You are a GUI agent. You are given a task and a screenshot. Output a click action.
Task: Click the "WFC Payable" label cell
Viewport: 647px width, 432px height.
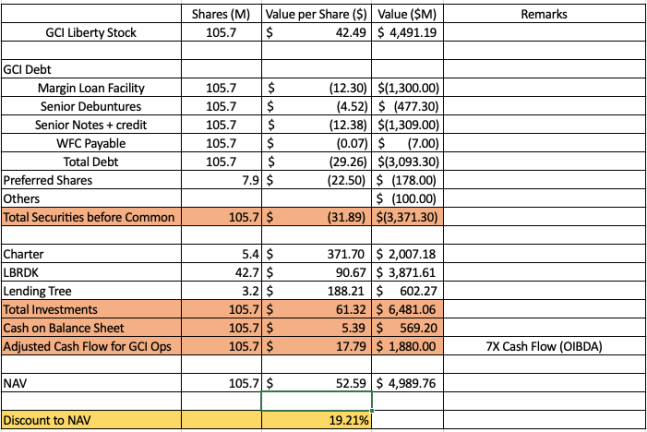pos(92,143)
